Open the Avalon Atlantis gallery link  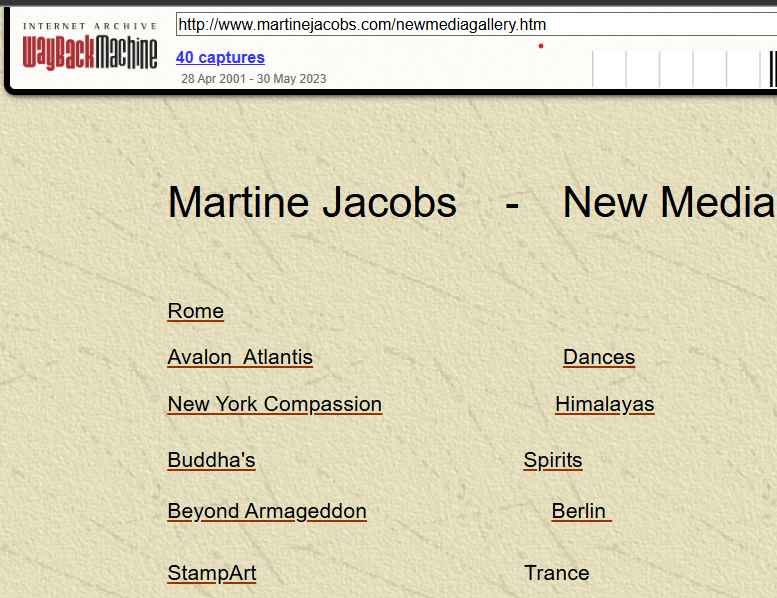pos(240,357)
